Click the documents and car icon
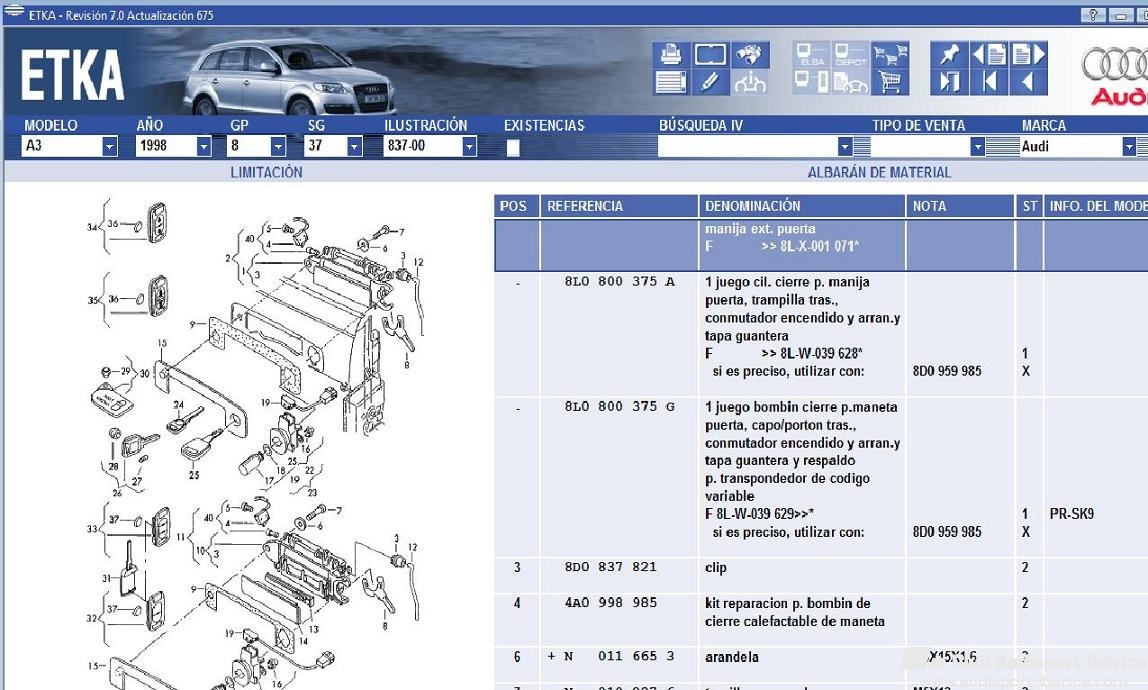 pos(851,82)
